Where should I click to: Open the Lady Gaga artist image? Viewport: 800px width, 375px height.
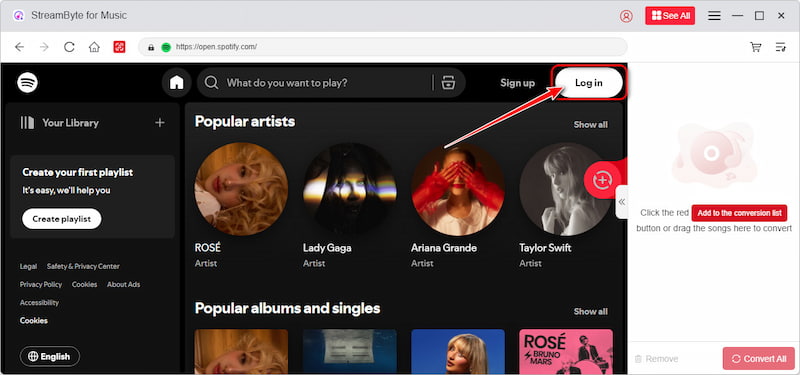point(349,189)
